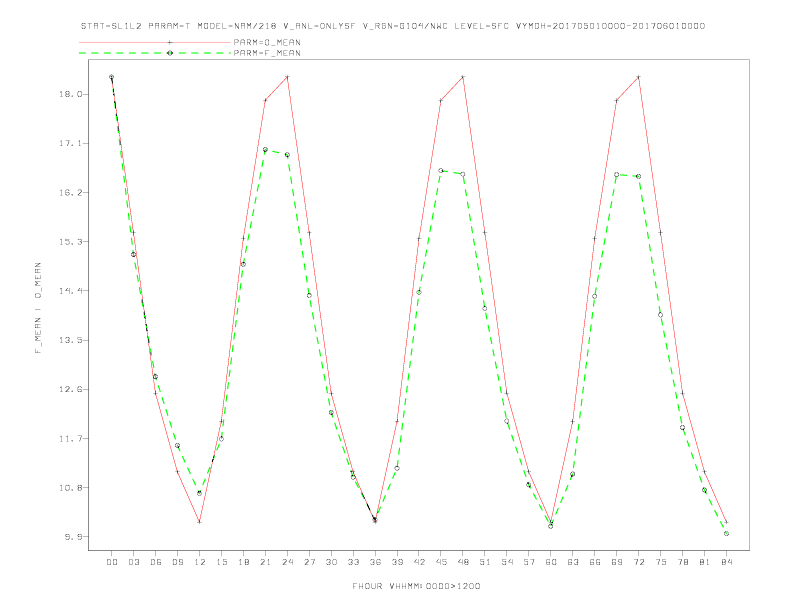Click x-axis tick label 36
Screen dimensions: 792x612
tap(375, 562)
